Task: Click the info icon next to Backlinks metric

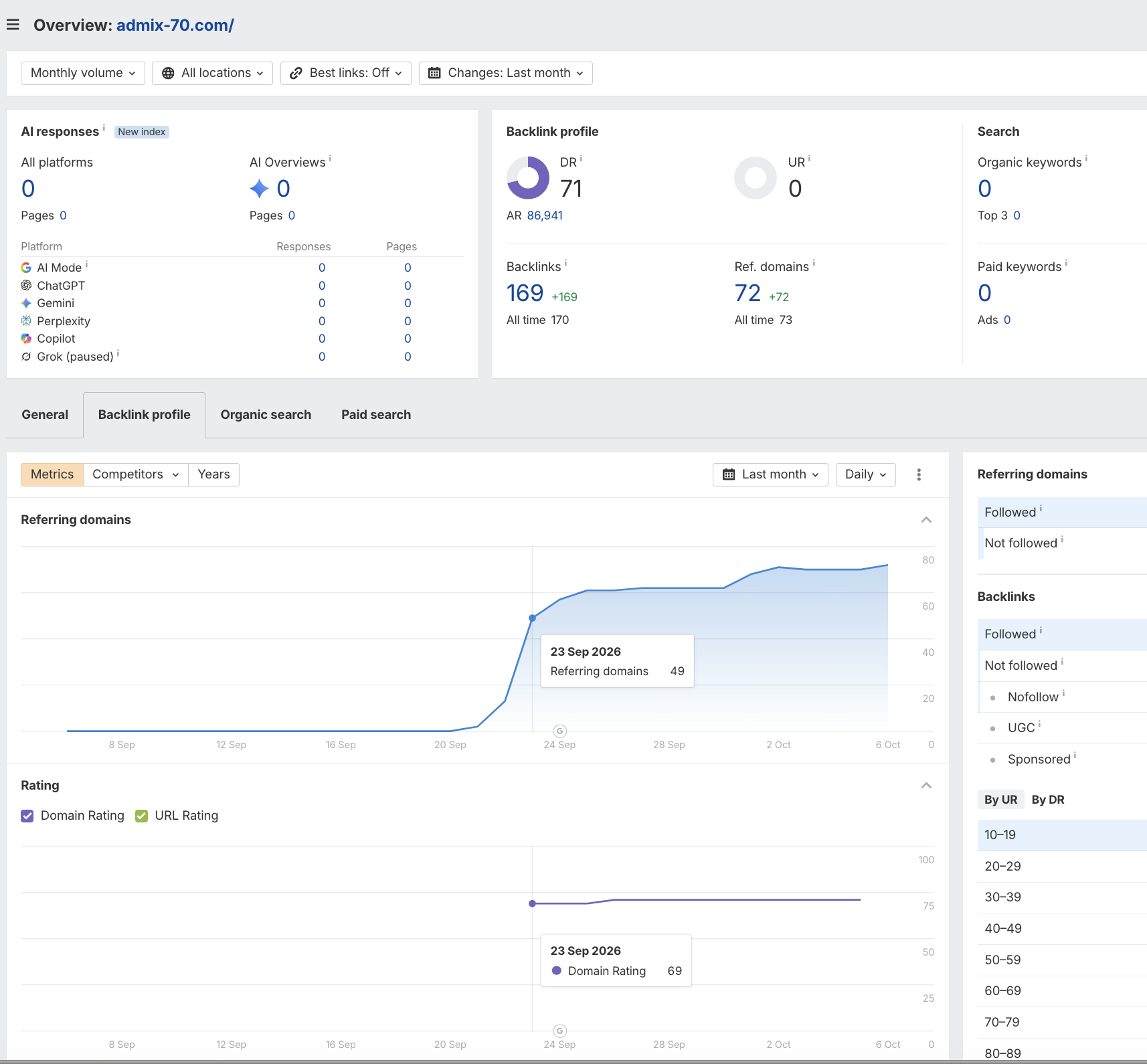Action: 565,263
